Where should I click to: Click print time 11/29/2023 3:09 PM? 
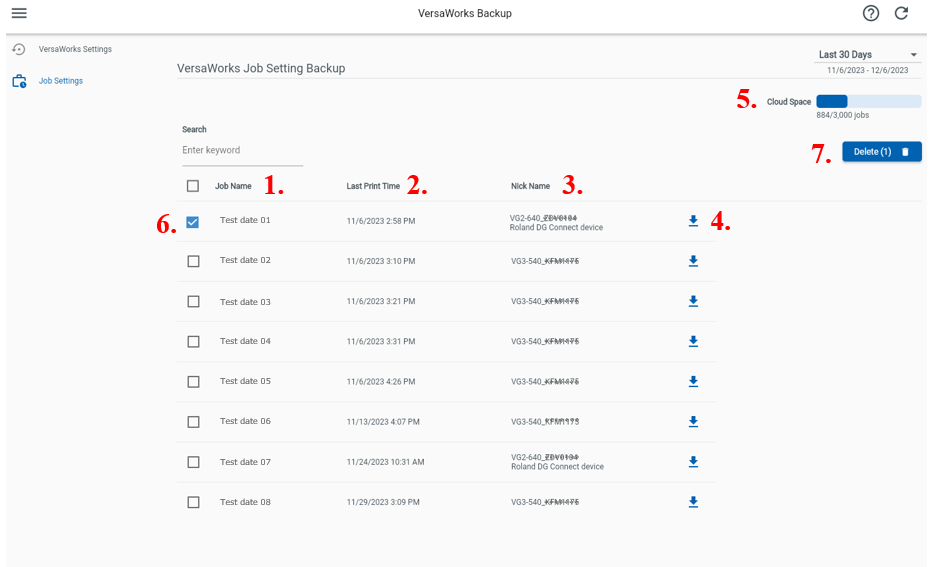pyautogui.click(x=383, y=502)
